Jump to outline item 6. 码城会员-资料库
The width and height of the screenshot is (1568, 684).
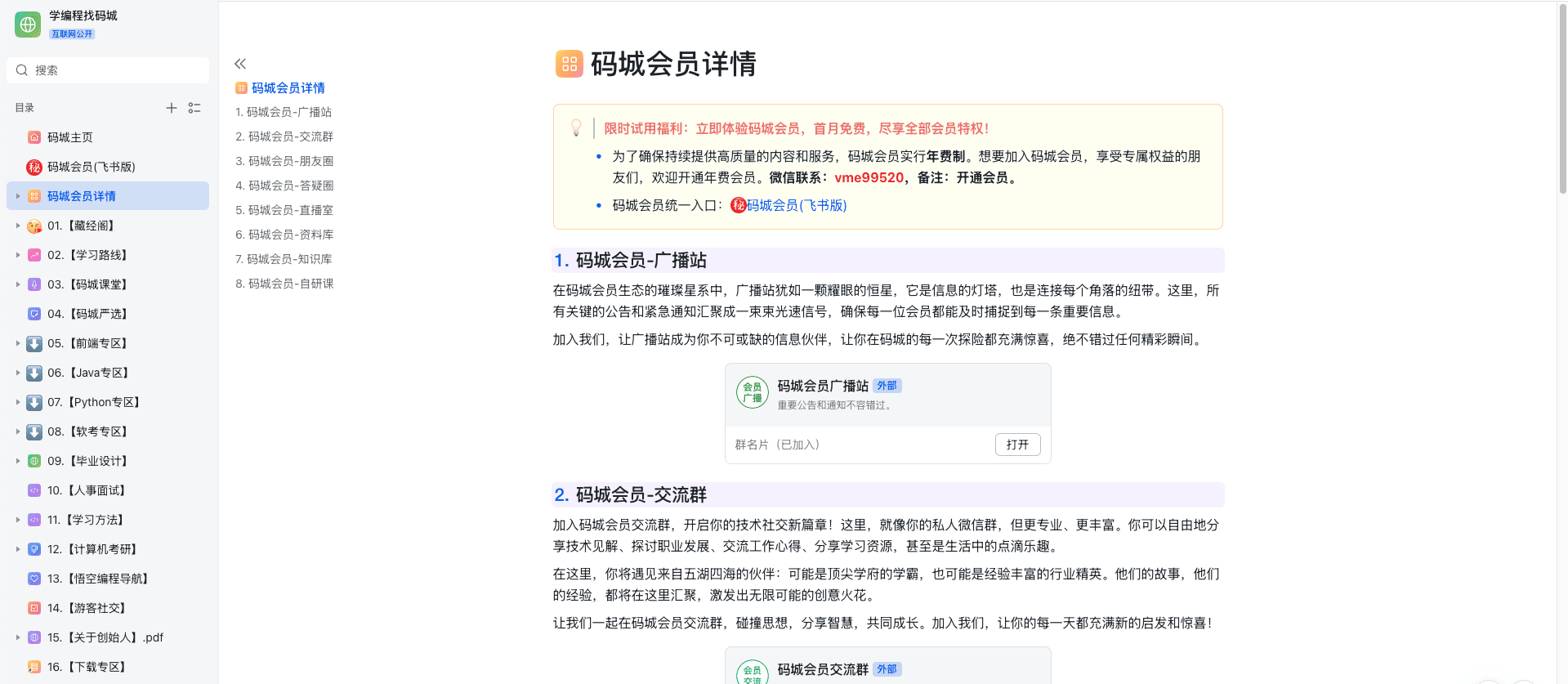pos(284,235)
